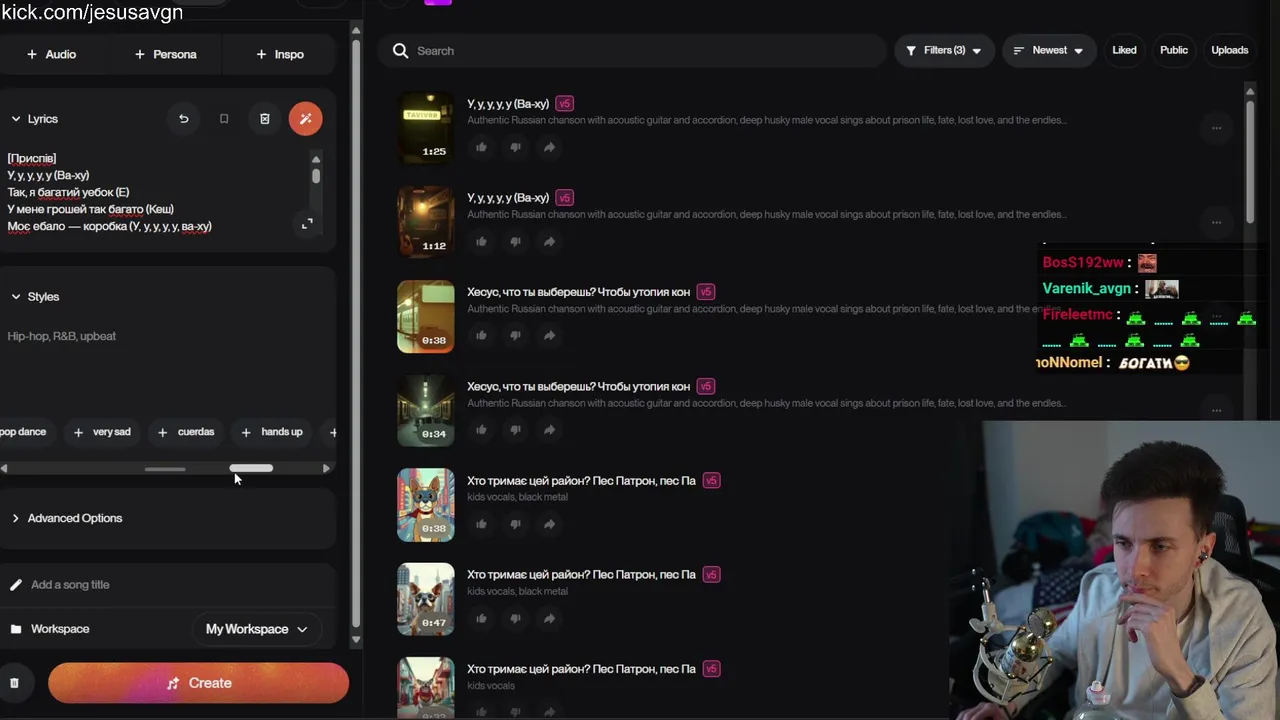The width and height of the screenshot is (1280, 720).
Task: Share the first 'У, у, у, у (Ва-ху)' song
Action: point(549,147)
